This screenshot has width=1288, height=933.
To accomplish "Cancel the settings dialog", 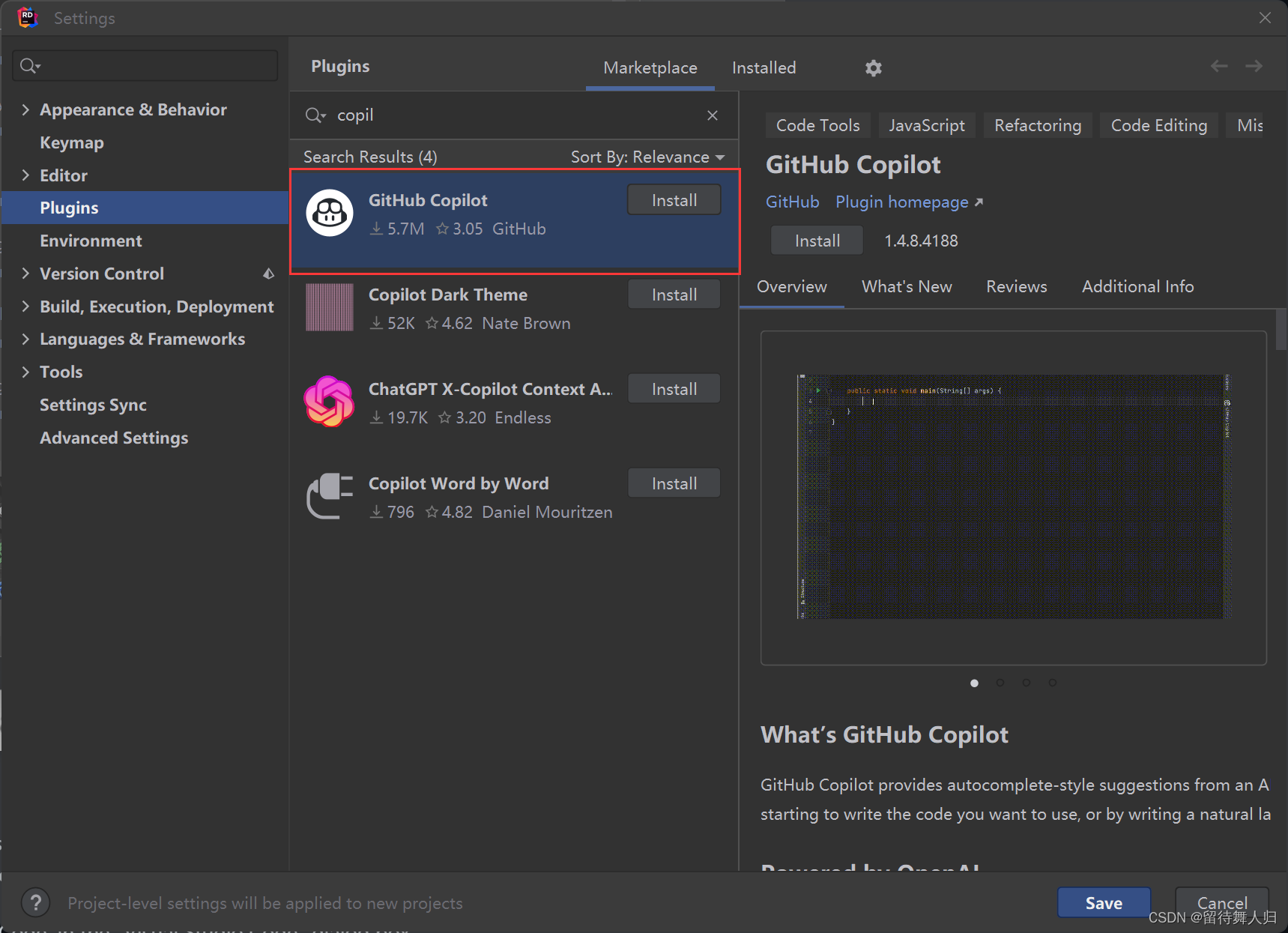I will [1222, 903].
